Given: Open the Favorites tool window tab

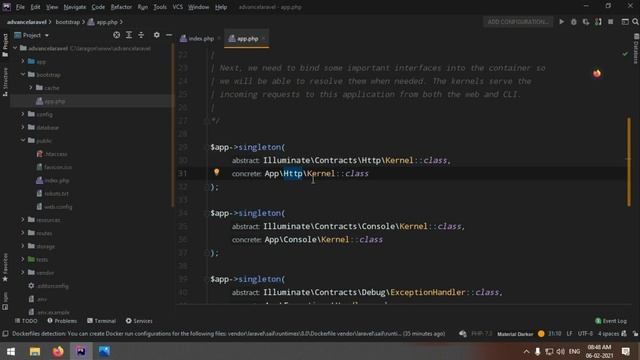Looking at the screenshot, I should point(5,267).
